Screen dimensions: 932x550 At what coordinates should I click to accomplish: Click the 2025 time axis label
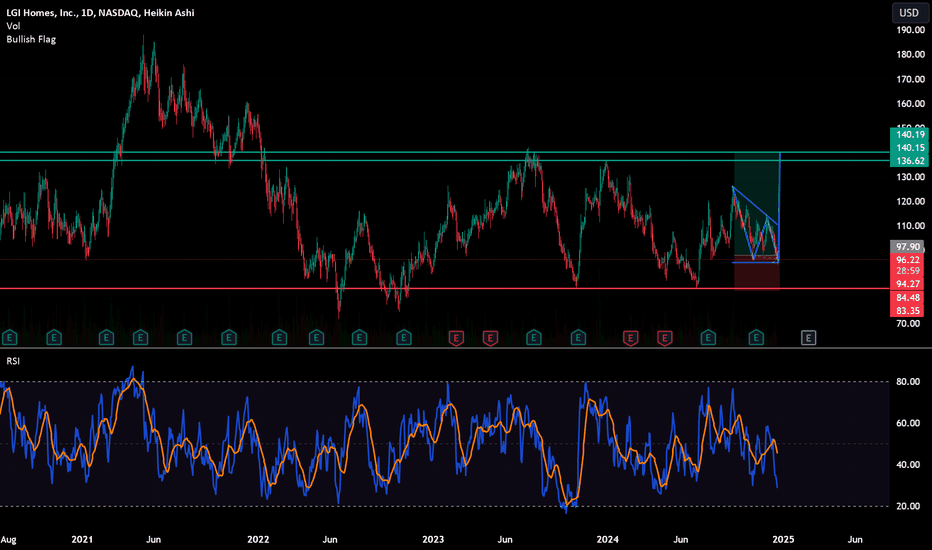[783, 539]
